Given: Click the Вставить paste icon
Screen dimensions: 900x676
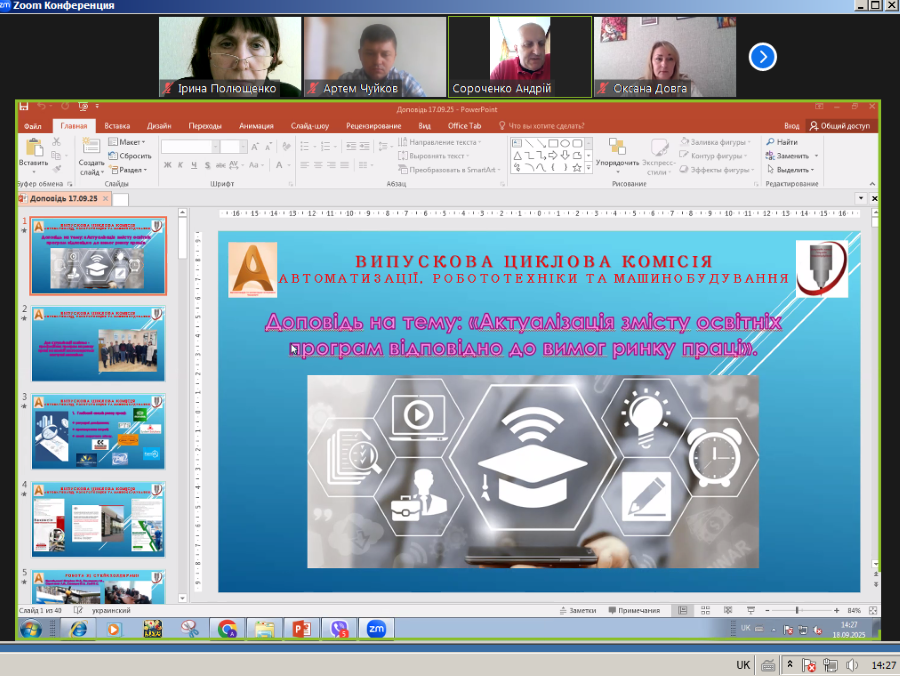Looking at the screenshot, I should (x=32, y=148).
